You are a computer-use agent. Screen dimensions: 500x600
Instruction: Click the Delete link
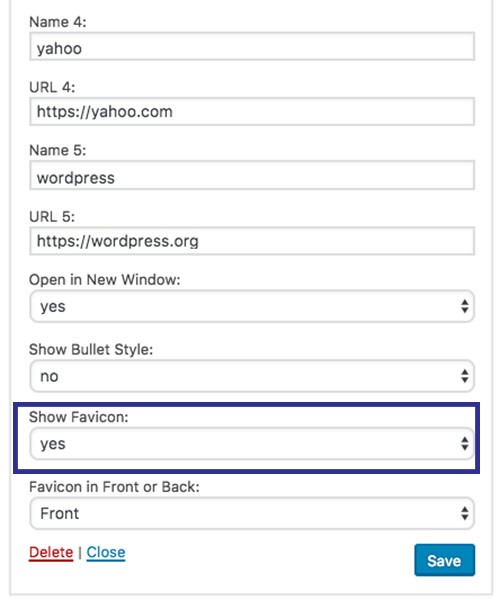point(51,552)
